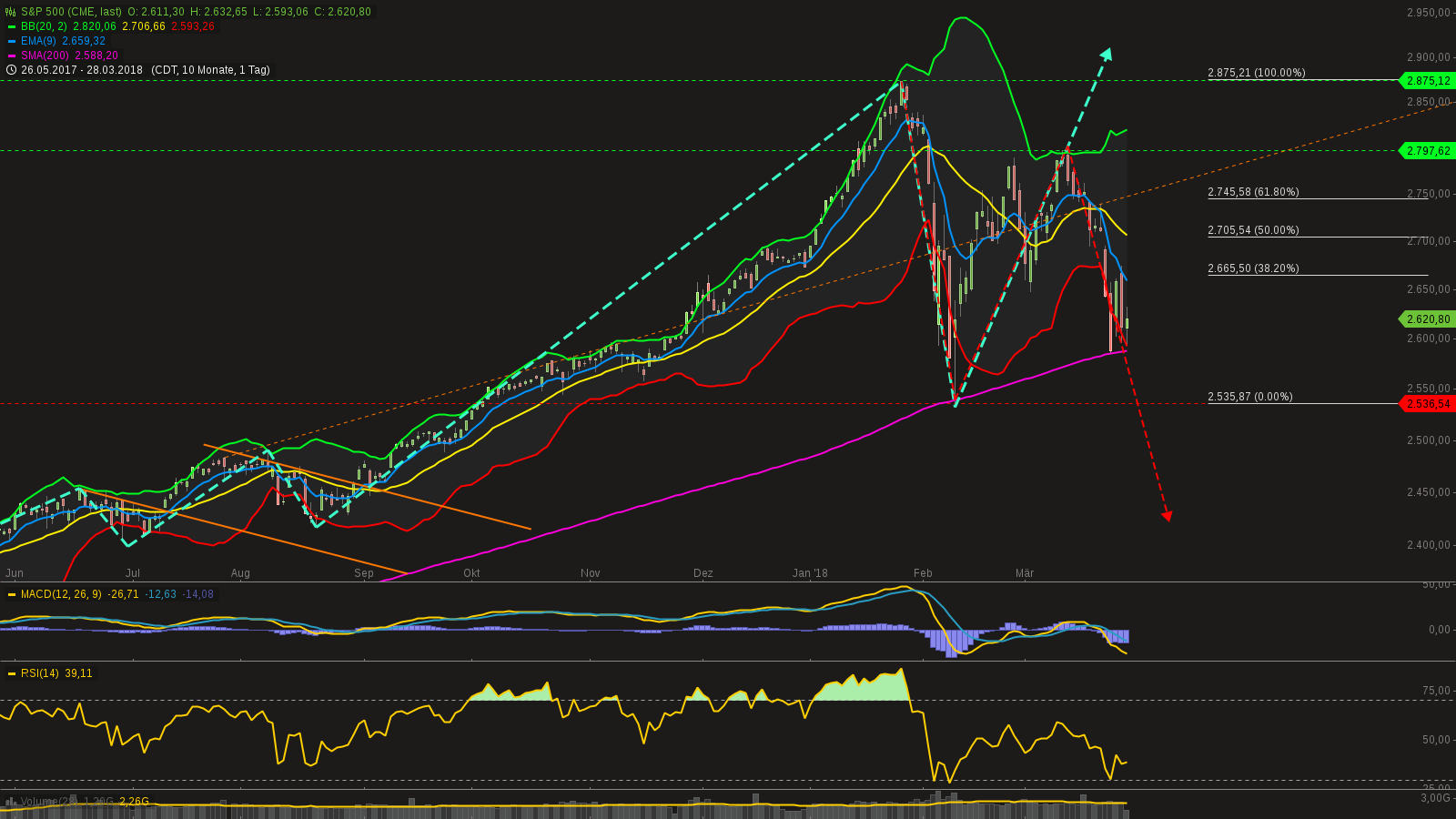
Task: Click the Mär label on the time axis
Action: point(1025,573)
